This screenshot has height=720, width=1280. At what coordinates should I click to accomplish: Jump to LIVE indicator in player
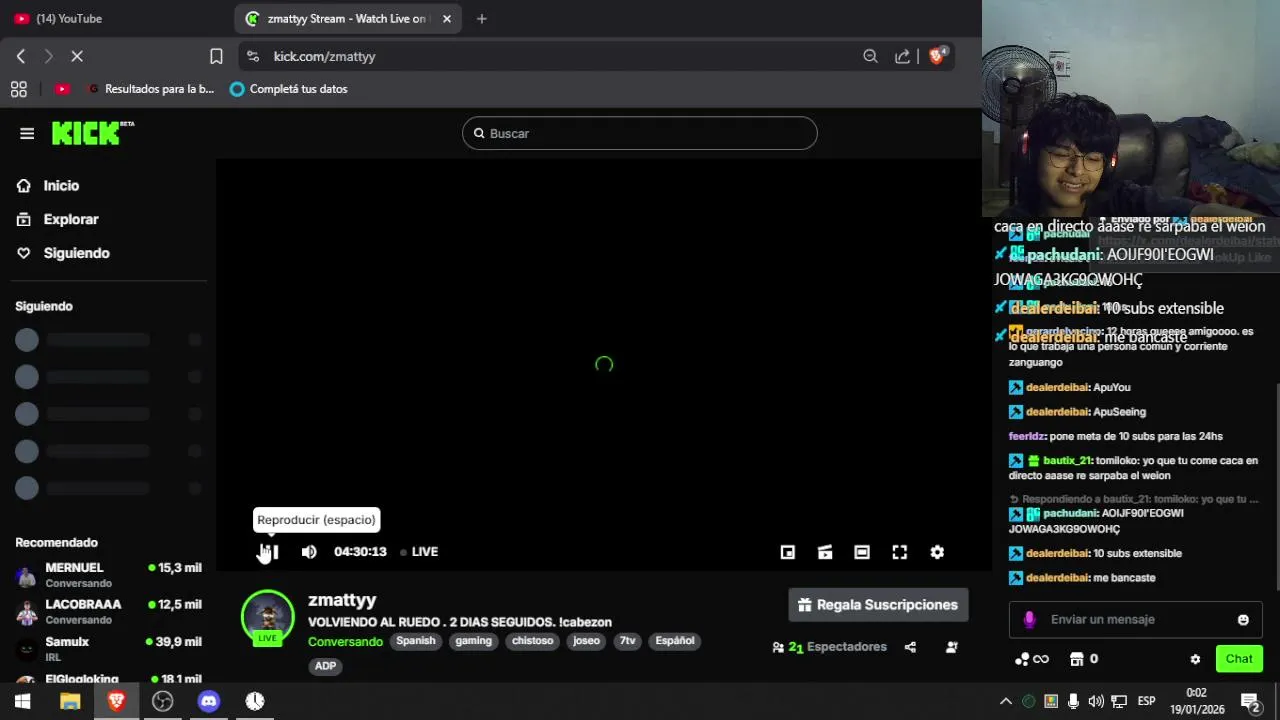(419, 552)
